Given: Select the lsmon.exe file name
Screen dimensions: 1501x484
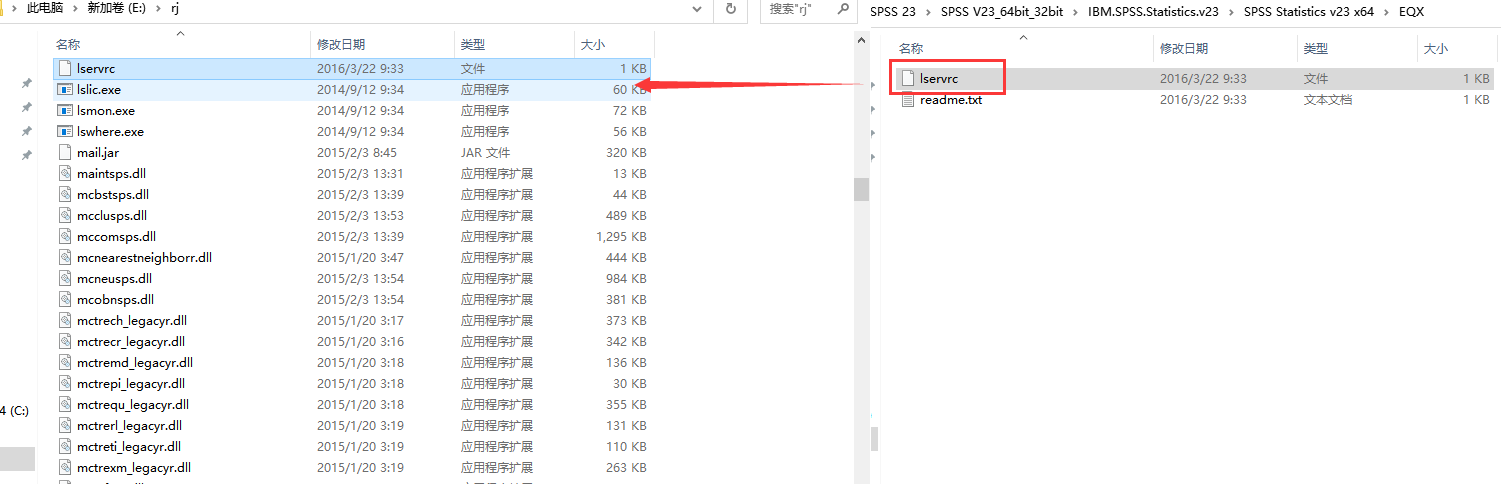Looking at the screenshot, I should (105, 110).
